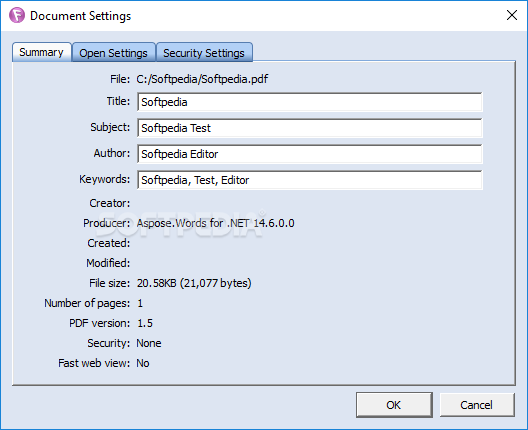Dismiss with the Cancel button

(x=477, y=405)
